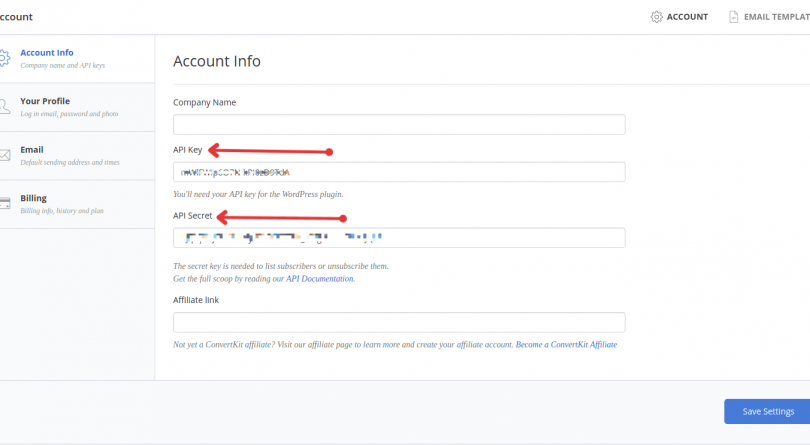Open the EMAIL TEMPLATES tab

click(770, 17)
